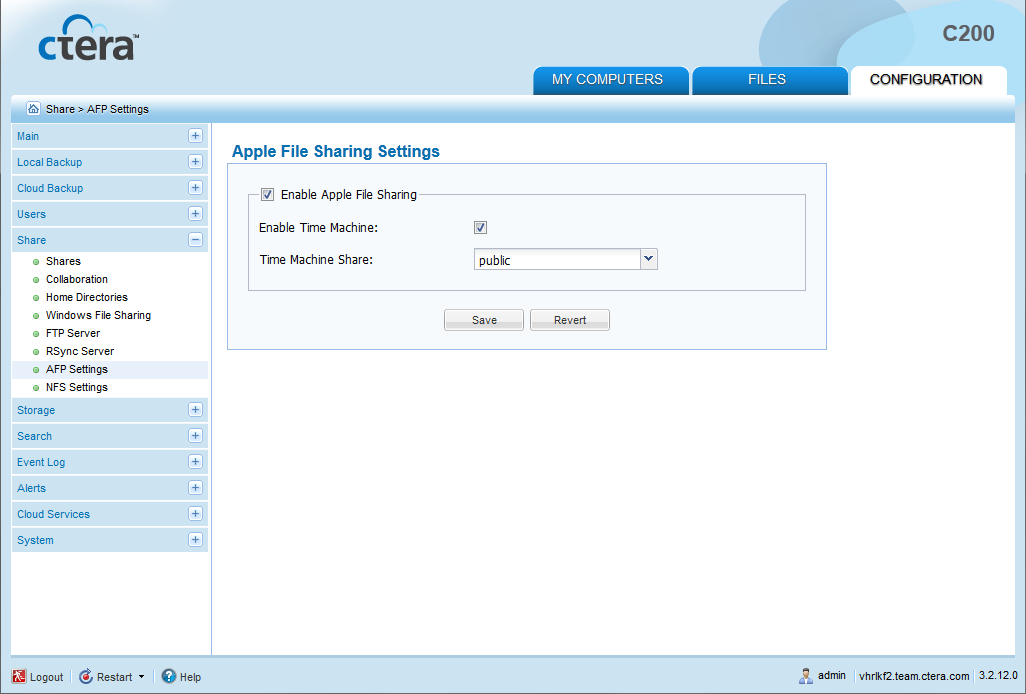Viewport: 1026px width, 694px height.
Task: Click the Share > AFP Settings breadcrumb text
Action: coord(97,109)
